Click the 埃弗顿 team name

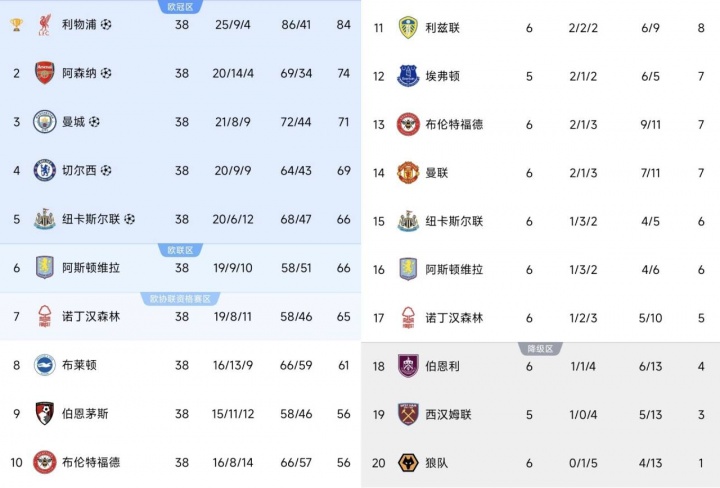440,76
